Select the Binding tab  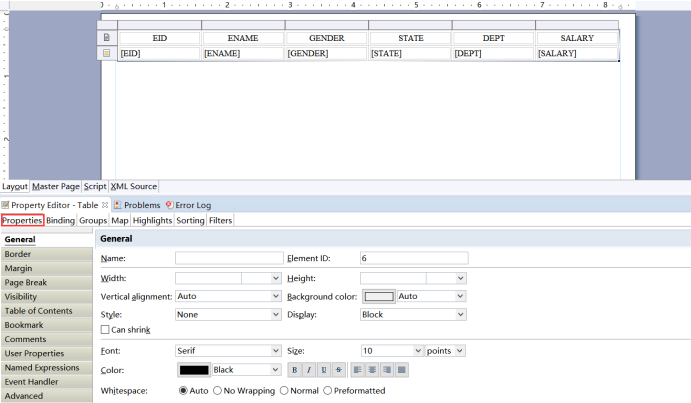point(60,220)
